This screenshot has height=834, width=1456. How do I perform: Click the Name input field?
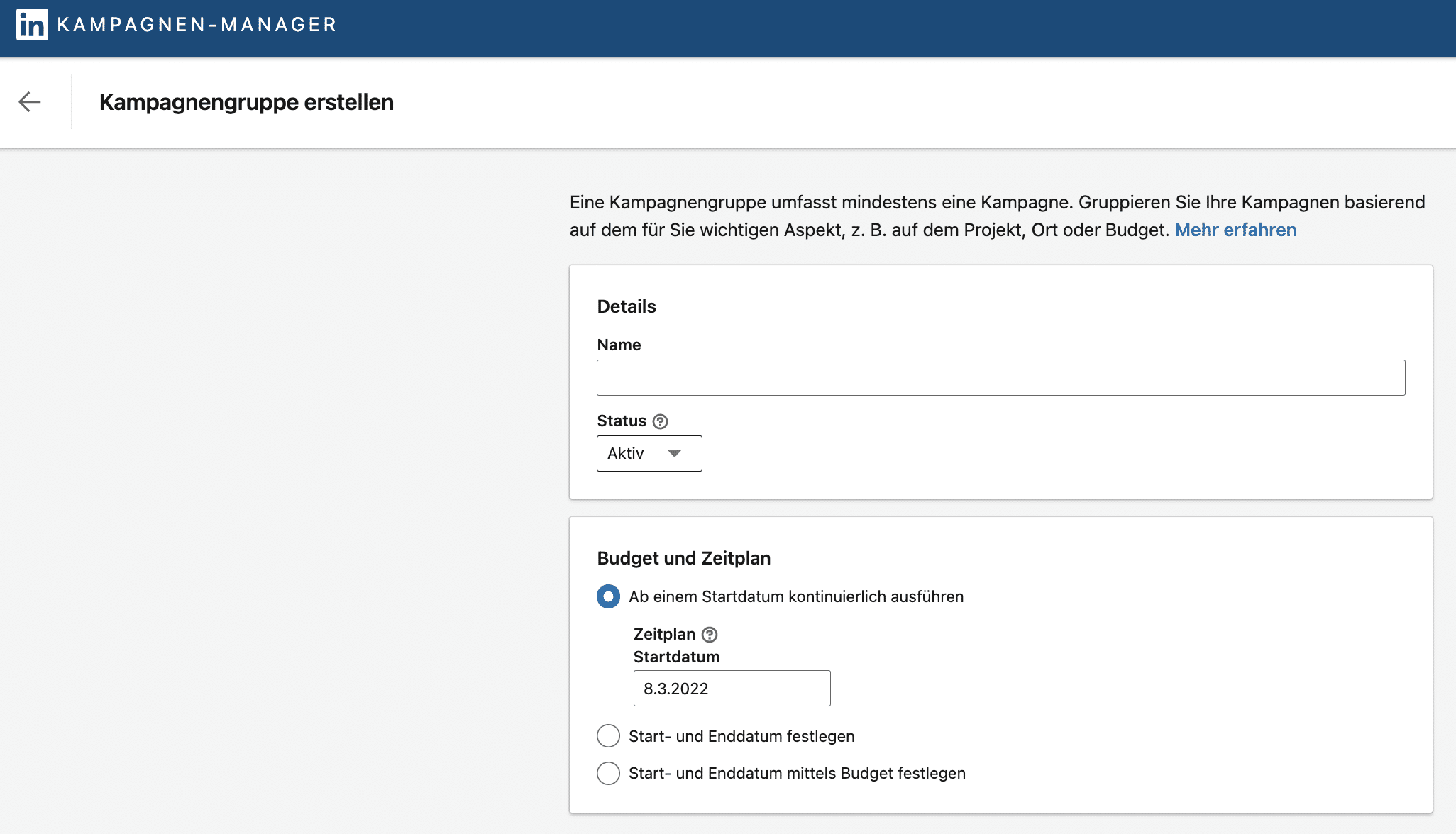1000,377
